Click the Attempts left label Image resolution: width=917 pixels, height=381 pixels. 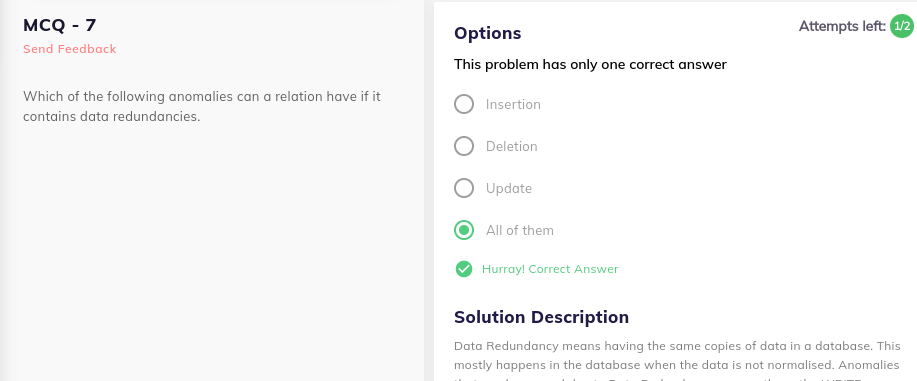point(842,26)
